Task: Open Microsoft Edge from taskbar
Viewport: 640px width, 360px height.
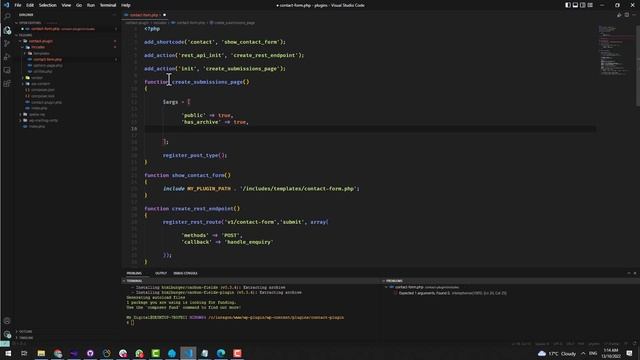Action: [x=221, y=353]
